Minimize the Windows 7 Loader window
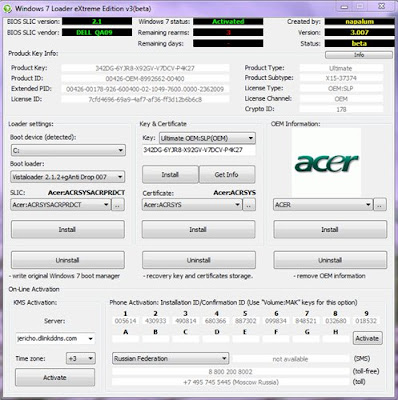Viewport: 398px width, 400px height. coord(345,7)
